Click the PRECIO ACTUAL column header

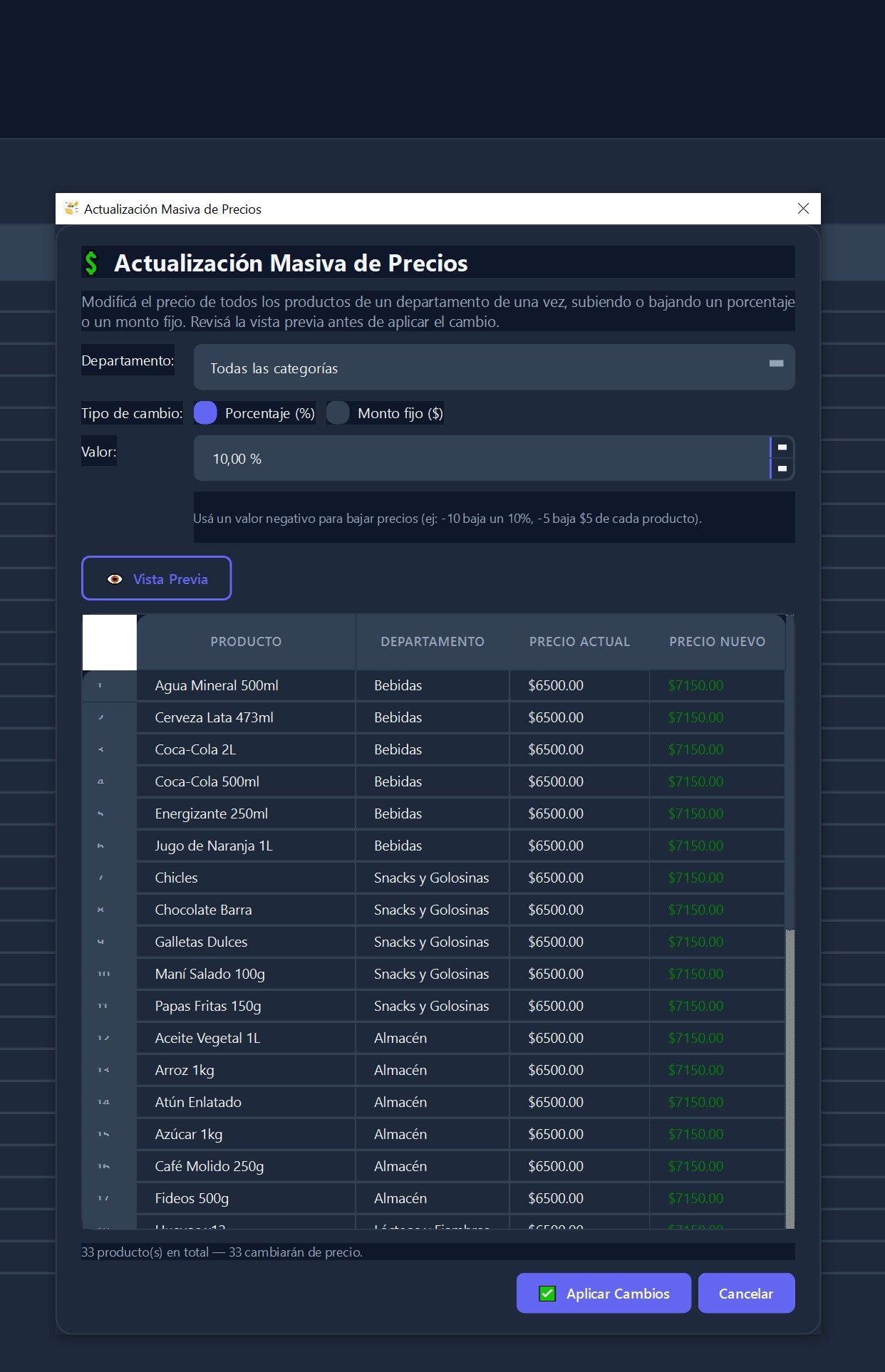pyautogui.click(x=579, y=642)
